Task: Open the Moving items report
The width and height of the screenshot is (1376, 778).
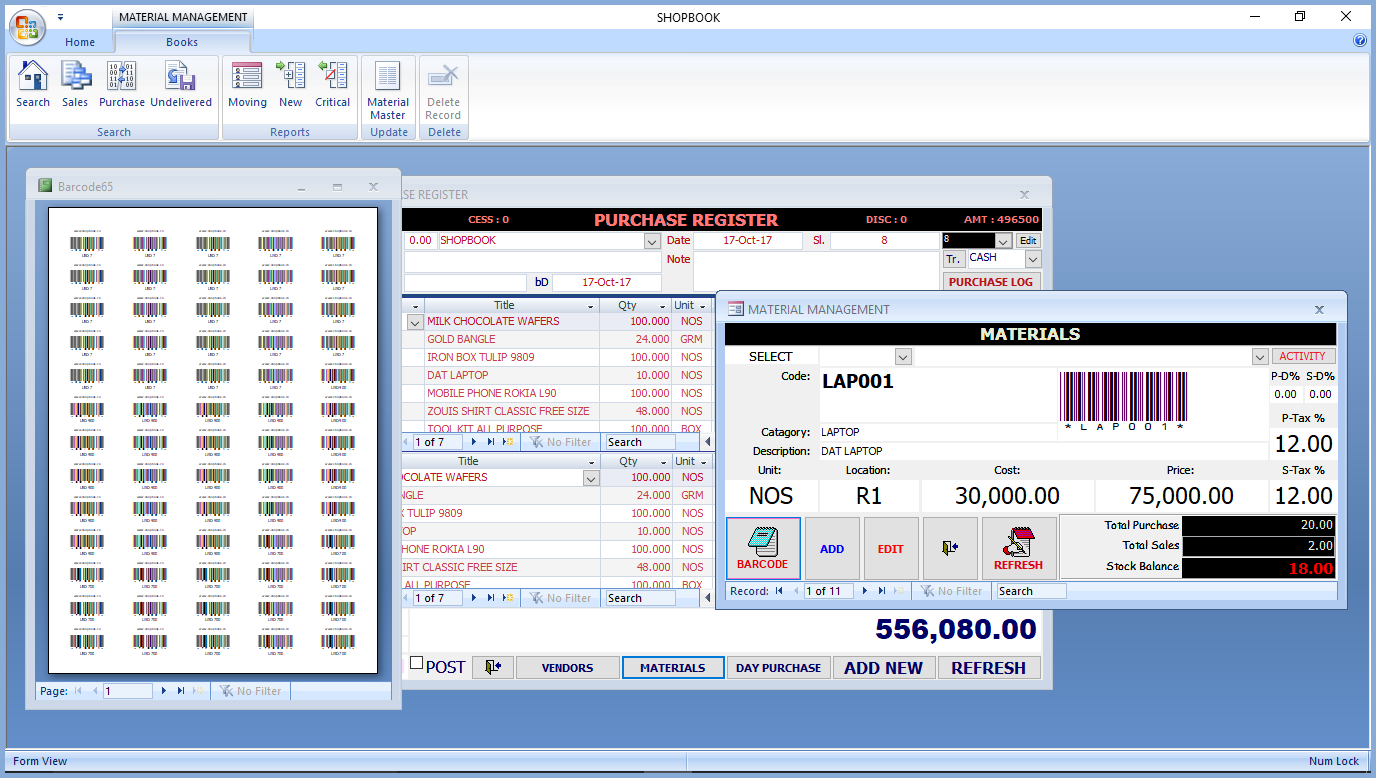Action: pyautogui.click(x=247, y=84)
